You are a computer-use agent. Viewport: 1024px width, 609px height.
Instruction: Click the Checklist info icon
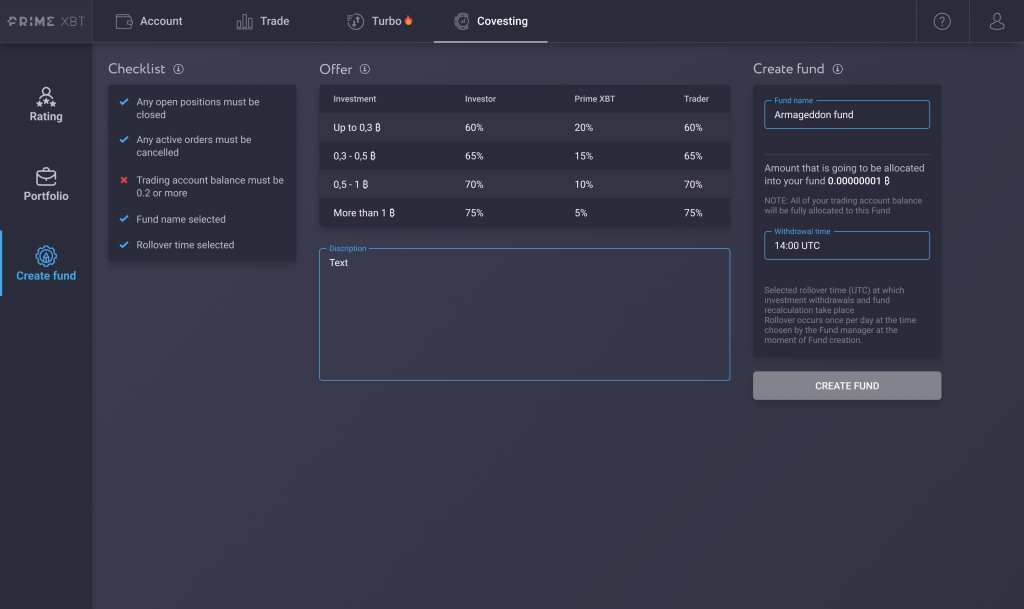(179, 69)
